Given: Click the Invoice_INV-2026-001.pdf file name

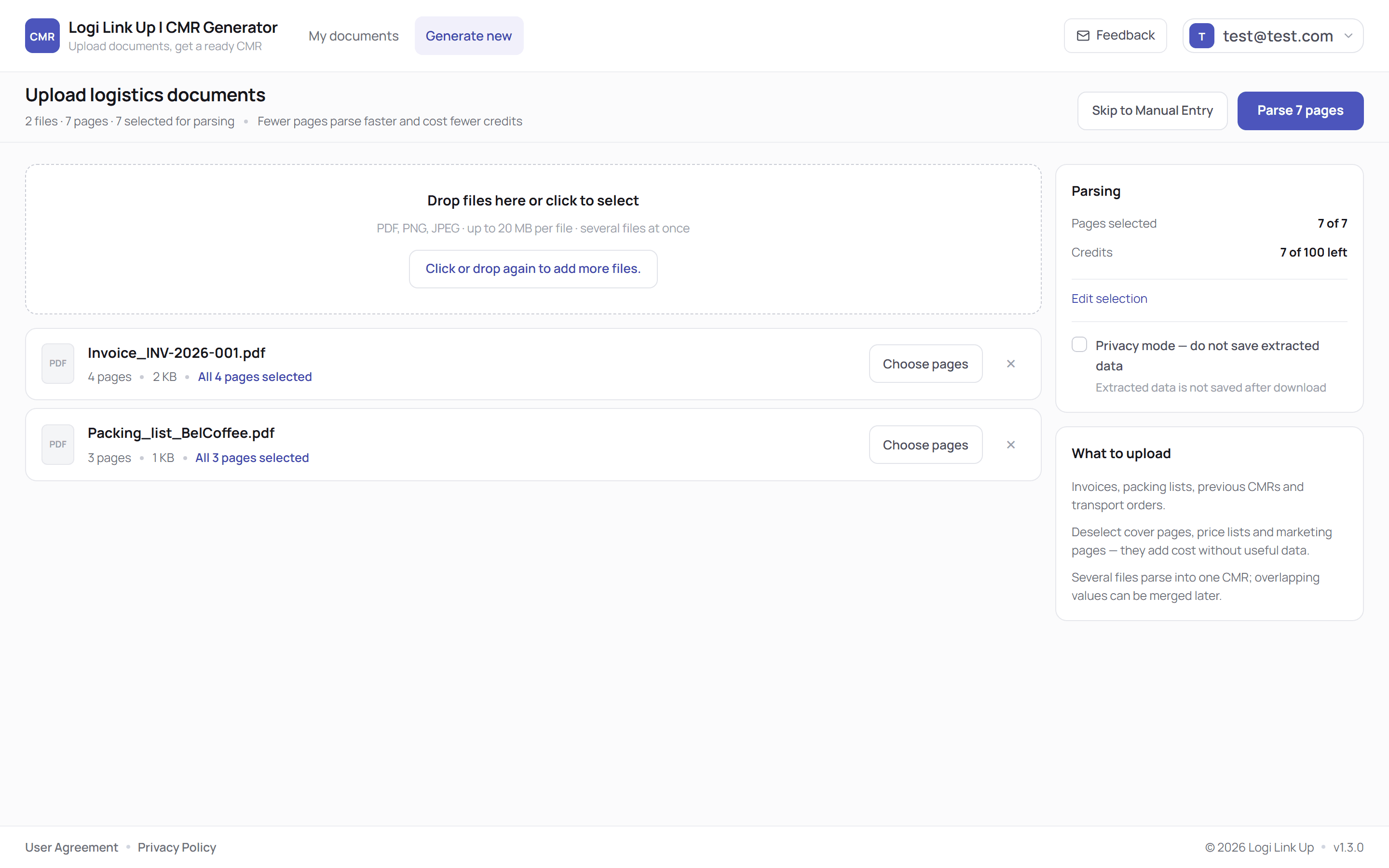Looking at the screenshot, I should (176, 353).
